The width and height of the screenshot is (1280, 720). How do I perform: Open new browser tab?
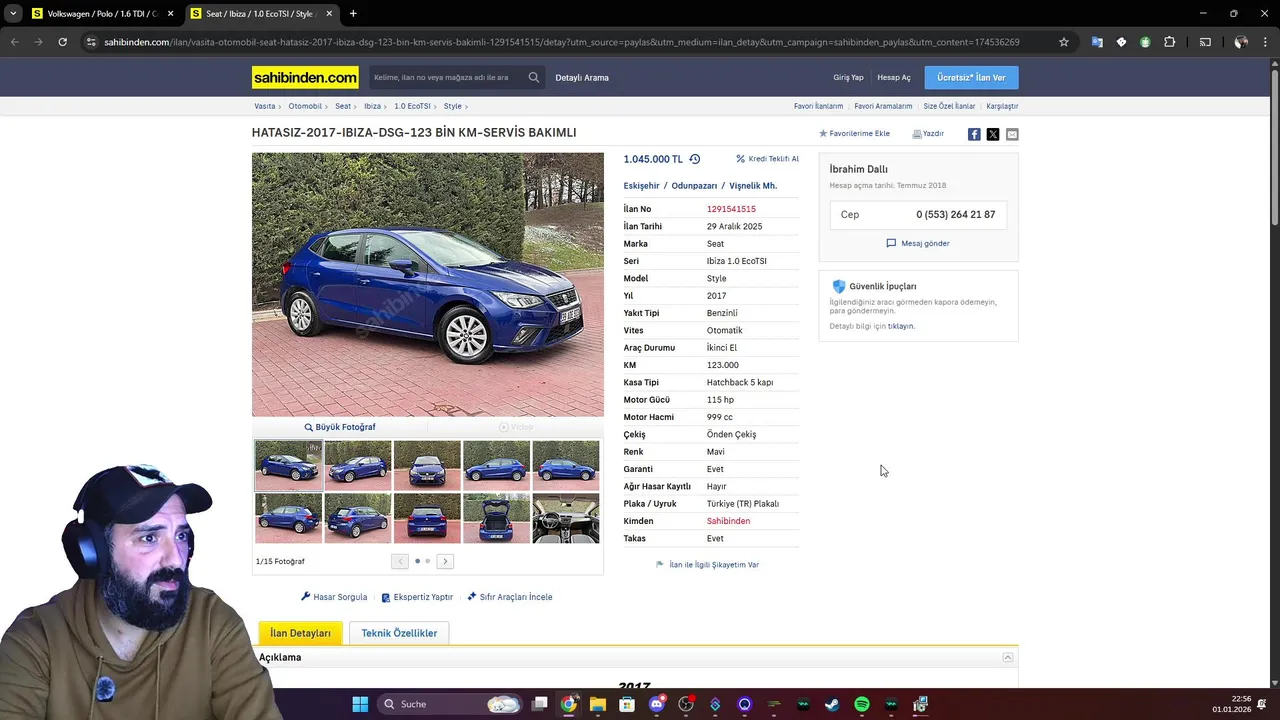point(353,14)
